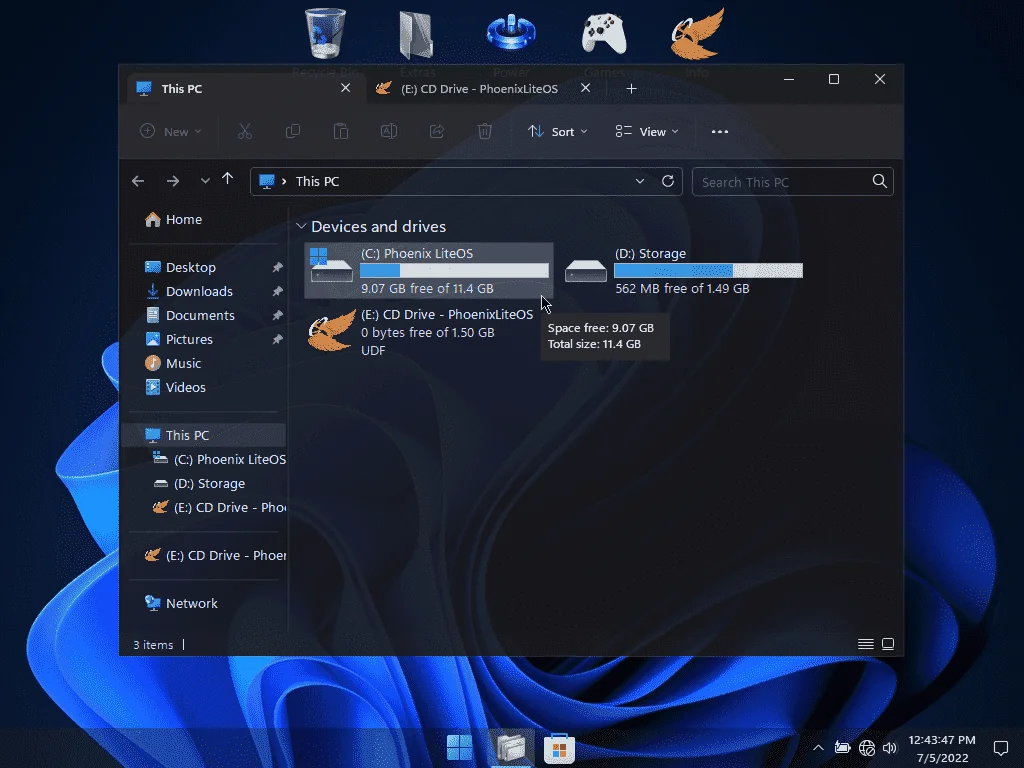The image size is (1024, 768).
Task: Unpin Downloads using its pin icon
Action: pos(278,291)
